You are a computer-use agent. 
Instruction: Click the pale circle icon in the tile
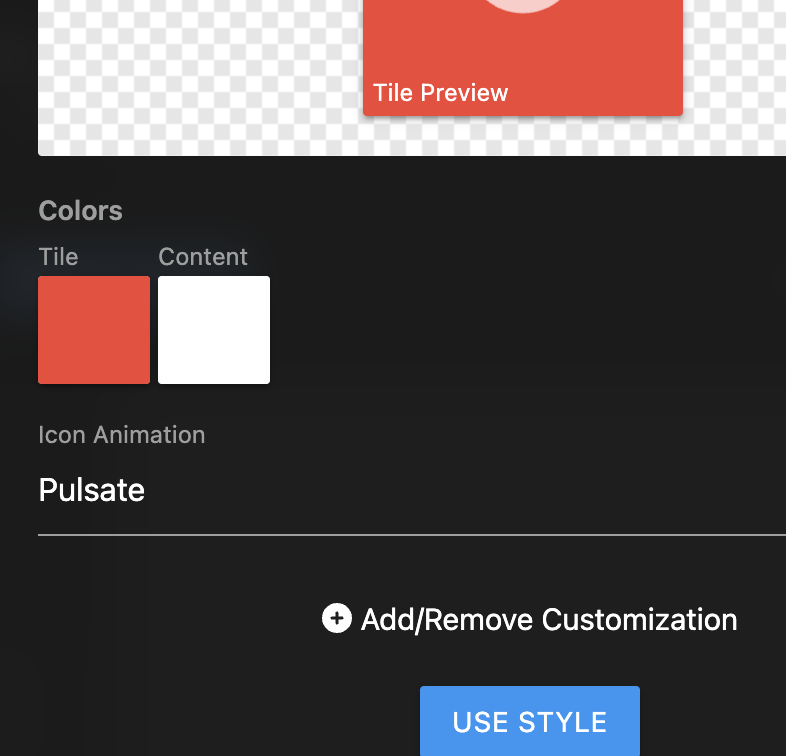(523, 5)
